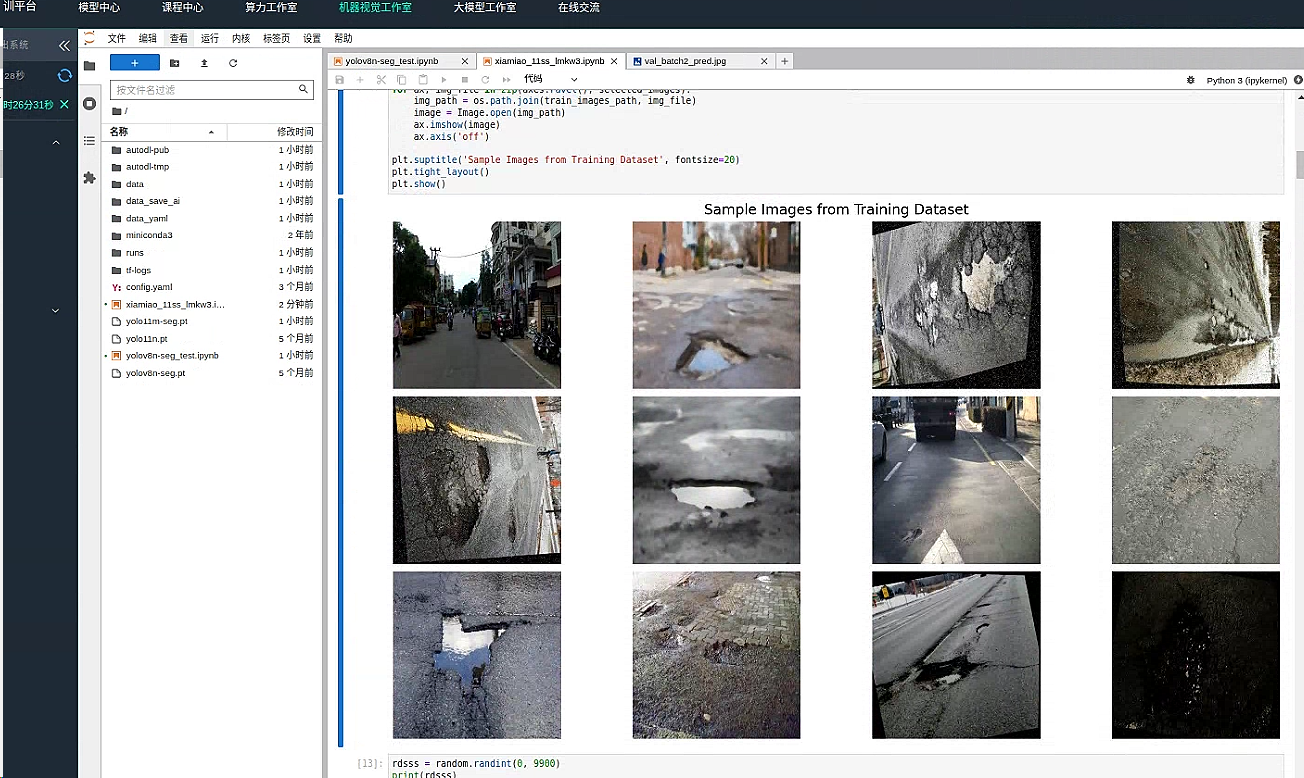Interrupt the kernel with stop icon
Image resolution: width=1304 pixels, height=778 pixels.
pyautogui.click(x=465, y=79)
